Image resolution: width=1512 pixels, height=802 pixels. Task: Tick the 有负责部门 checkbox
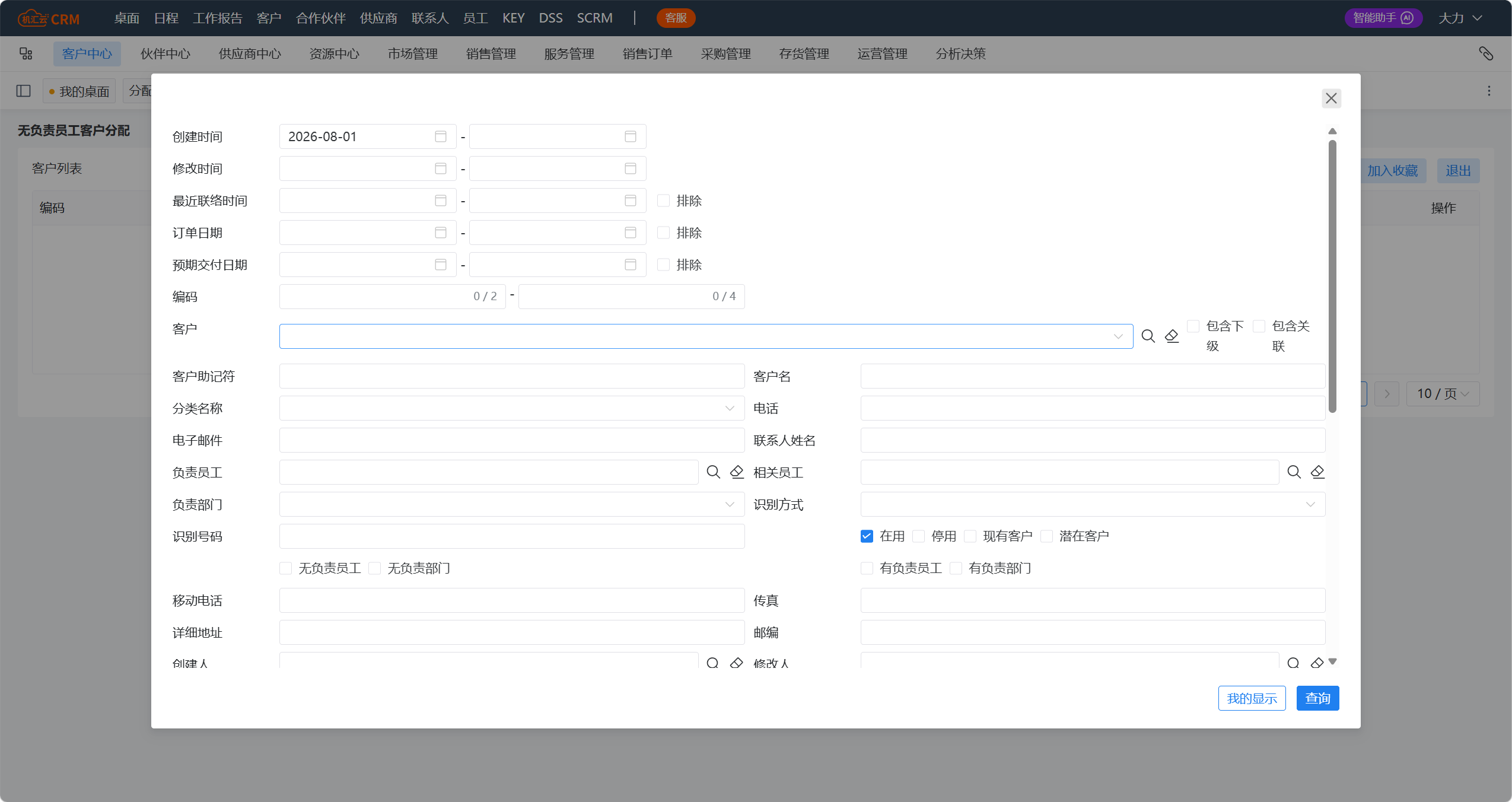[x=956, y=568]
